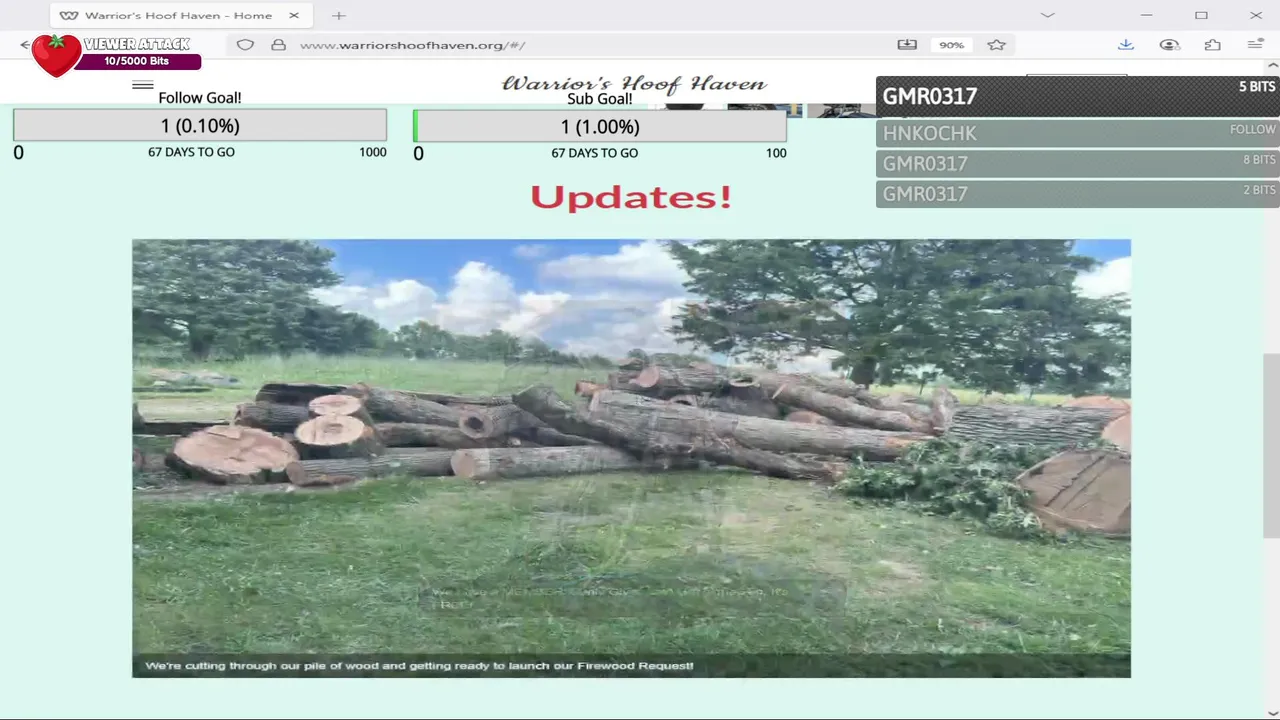Select the Warrior's Hoof Haven - Home tab

click(x=180, y=15)
